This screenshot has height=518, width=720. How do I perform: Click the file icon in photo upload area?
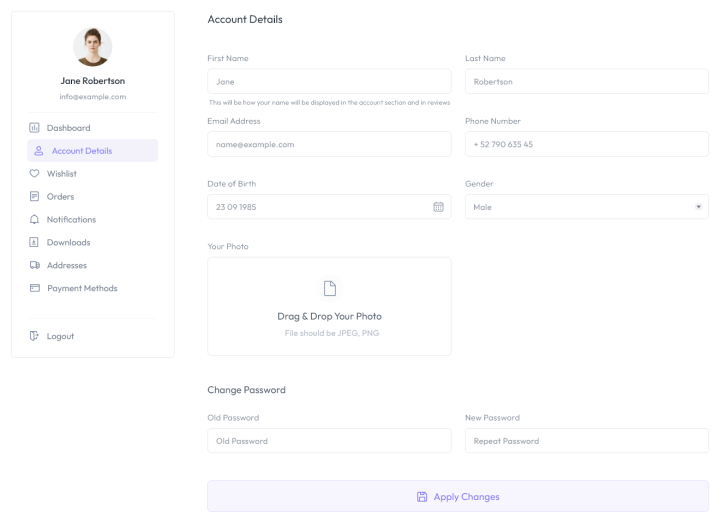click(x=329, y=289)
